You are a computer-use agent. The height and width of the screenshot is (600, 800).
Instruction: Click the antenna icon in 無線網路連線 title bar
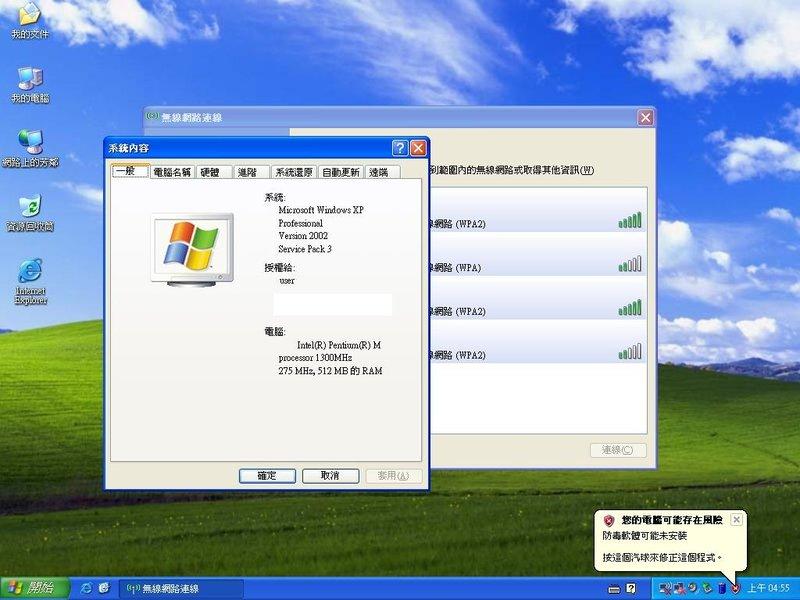point(152,117)
